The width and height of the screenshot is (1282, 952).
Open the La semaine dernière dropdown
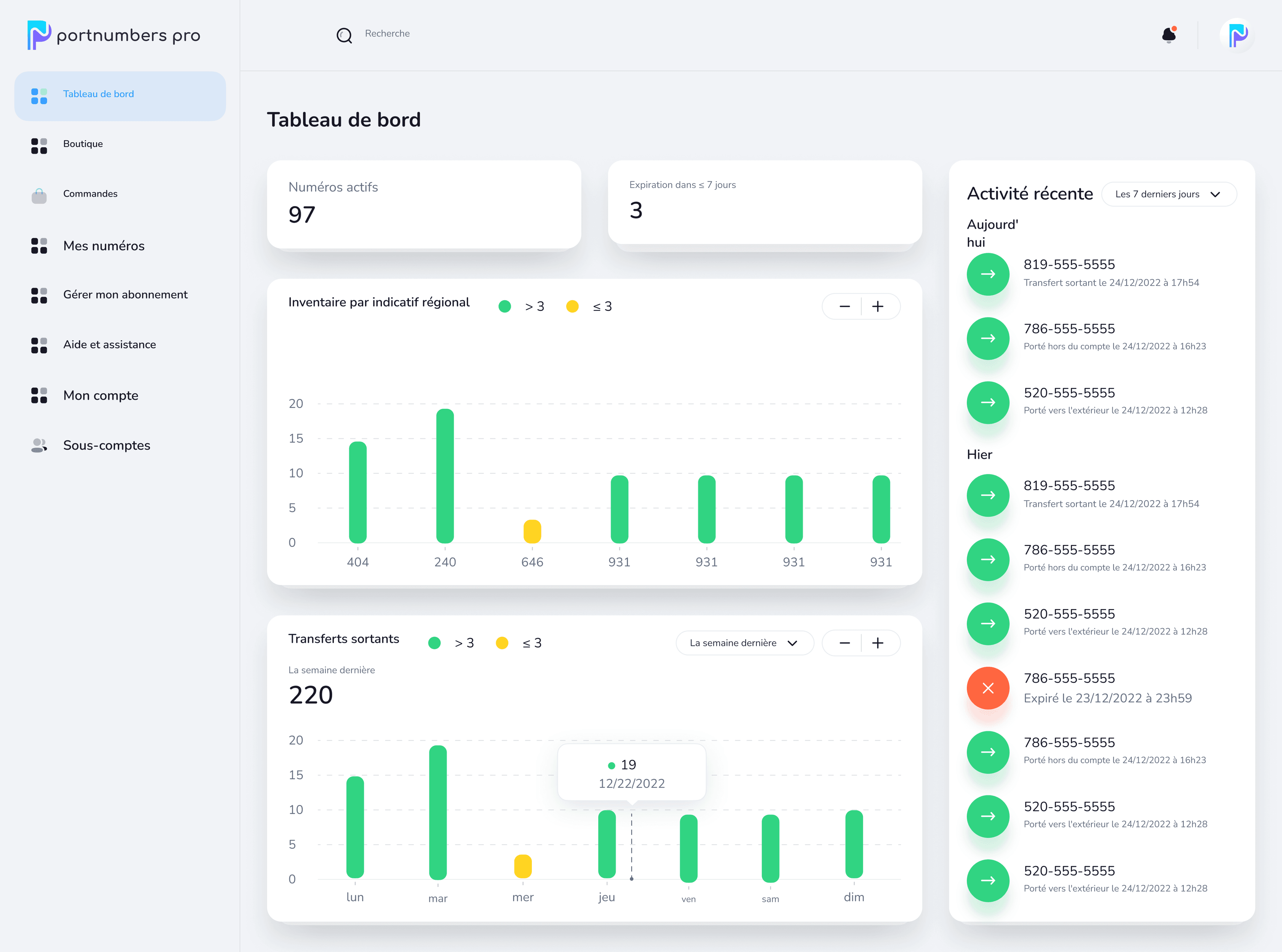744,643
